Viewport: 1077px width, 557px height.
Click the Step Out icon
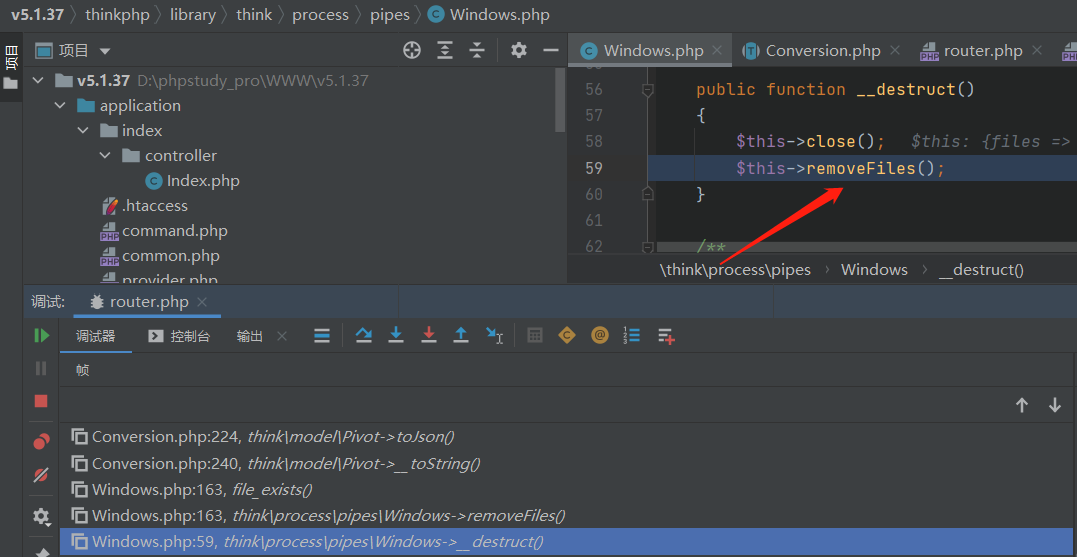462,335
